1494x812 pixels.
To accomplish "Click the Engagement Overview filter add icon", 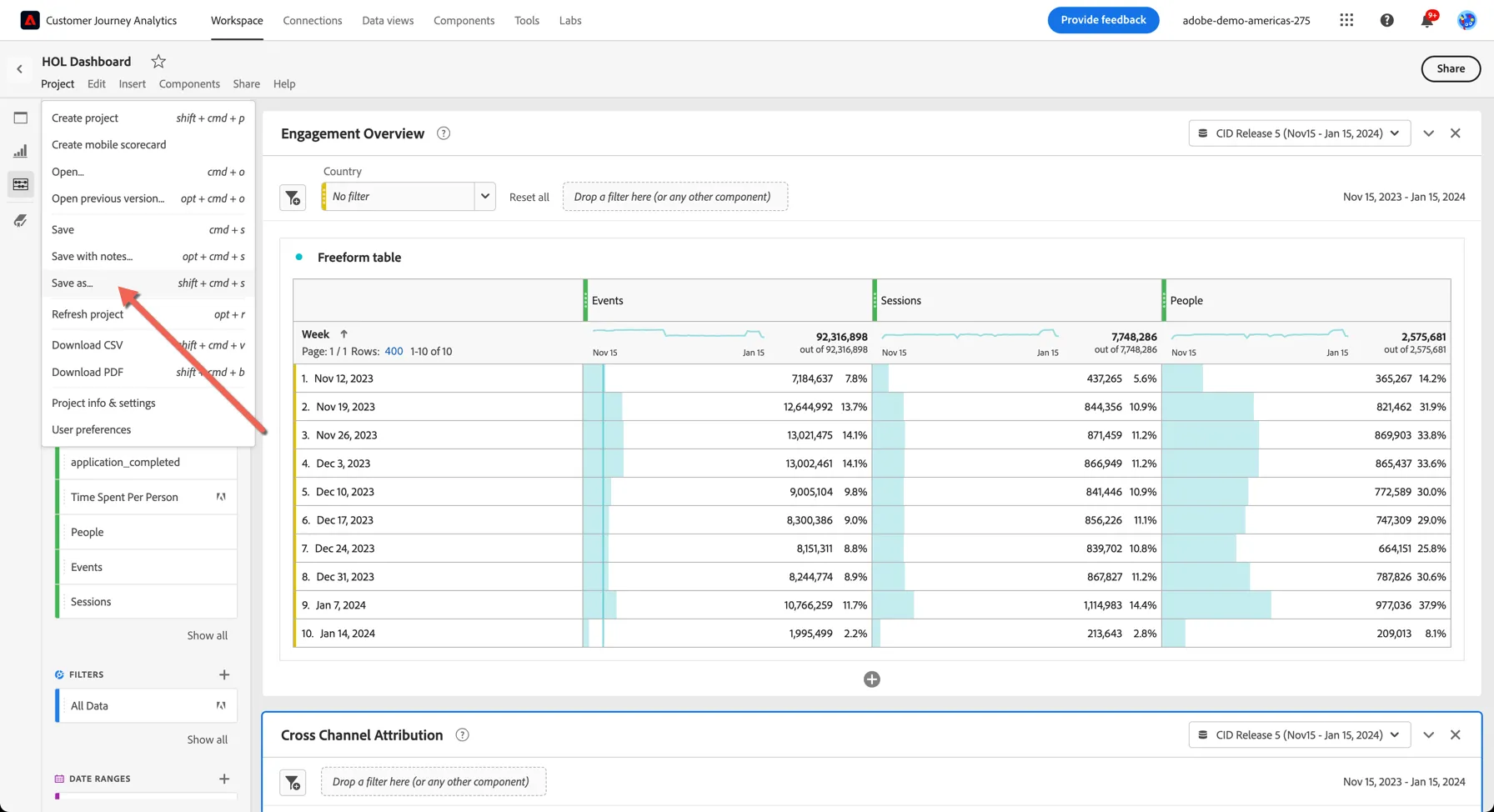I will click(293, 198).
